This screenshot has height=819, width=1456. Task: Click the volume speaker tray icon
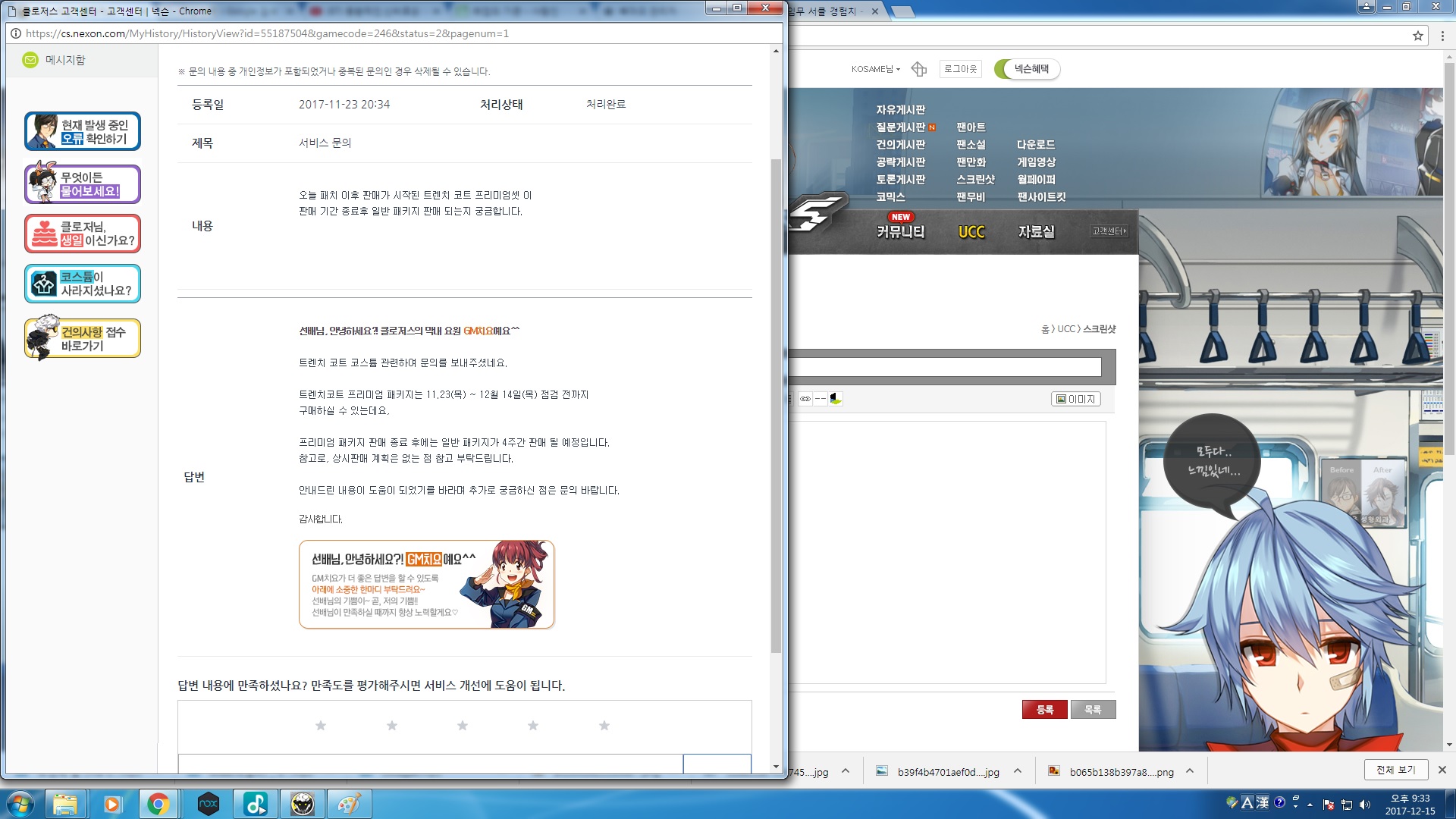tap(1365, 805)
